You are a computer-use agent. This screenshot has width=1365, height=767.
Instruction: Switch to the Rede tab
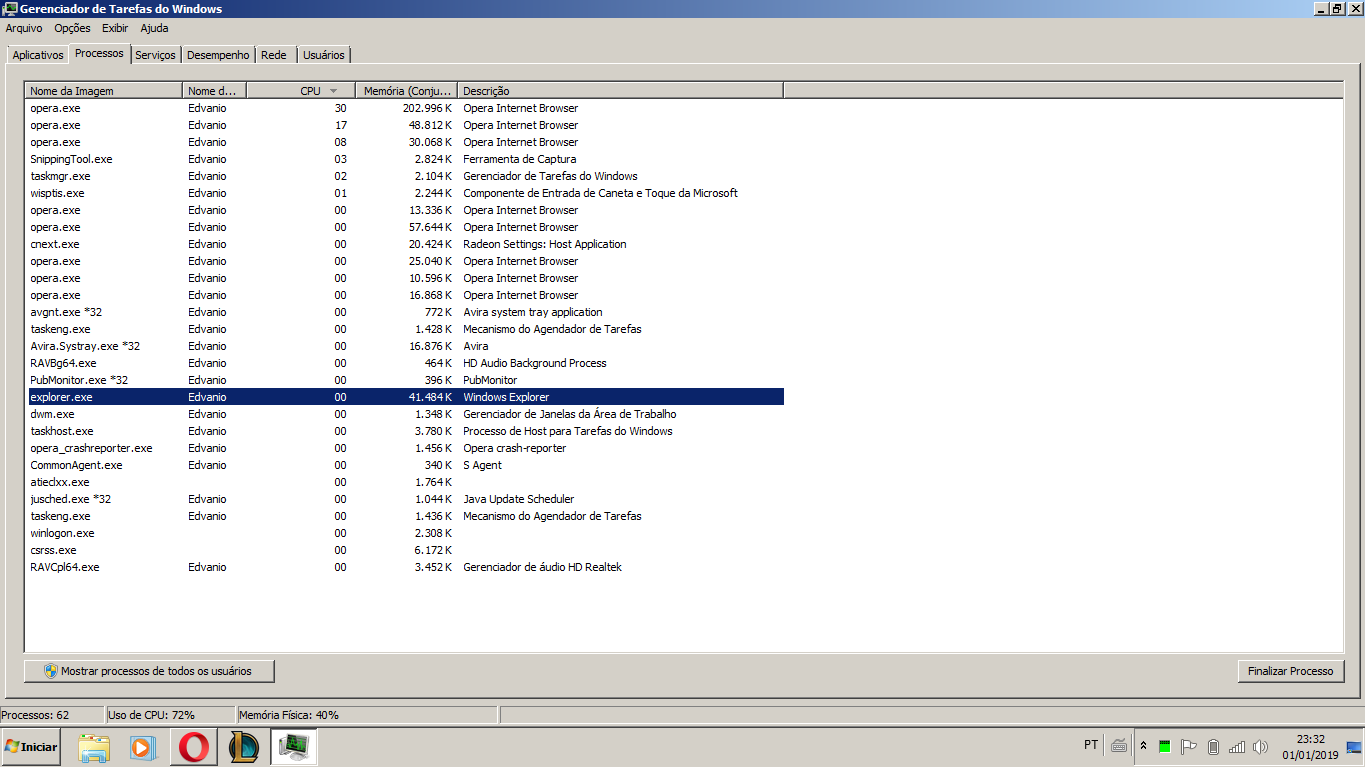pos(274,55)
